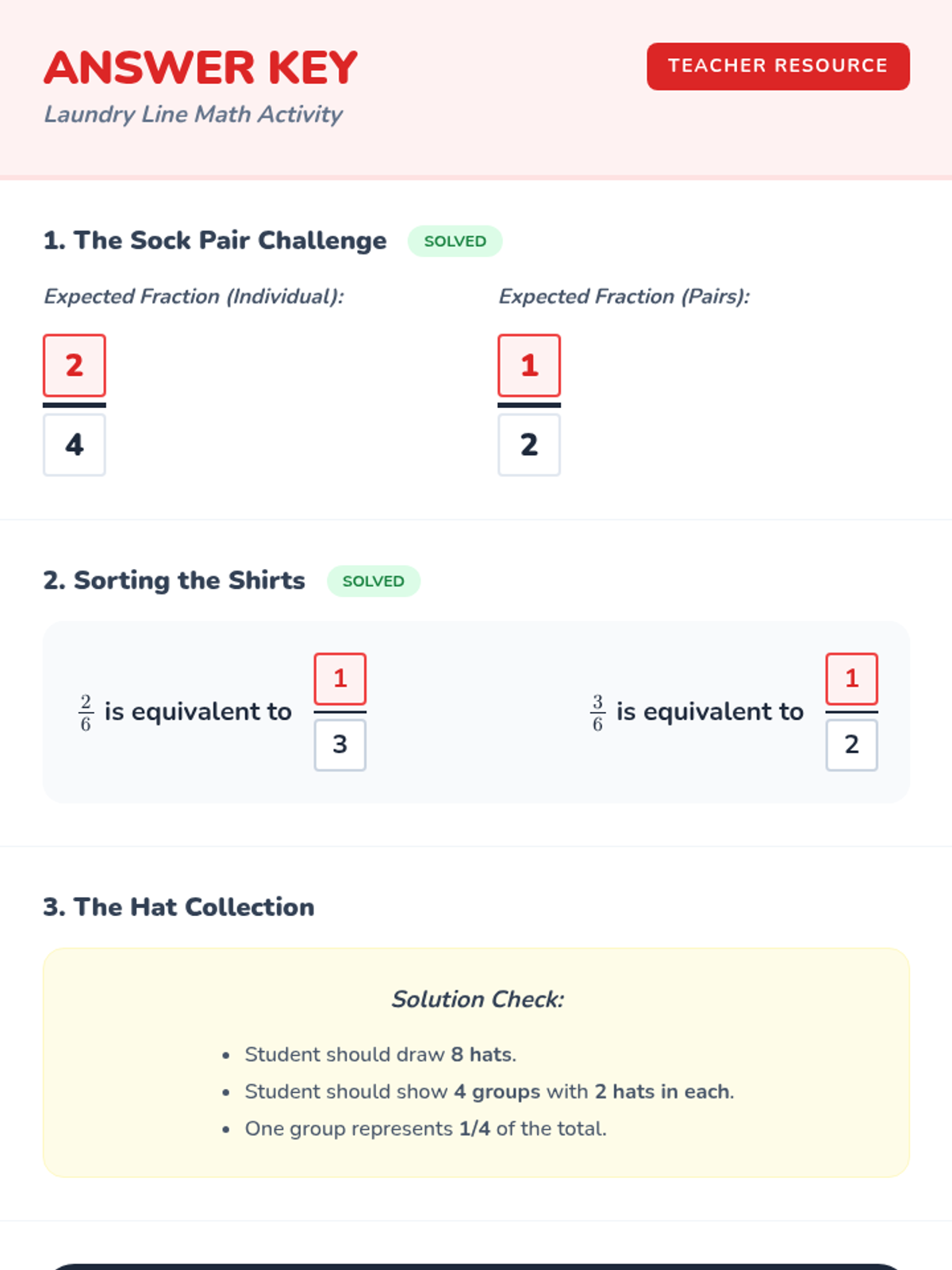Image resolution: width=952 pixels, height=1270 pixels.
Task: Click the numerator box above denominator 3
Action: click(340, 679)
